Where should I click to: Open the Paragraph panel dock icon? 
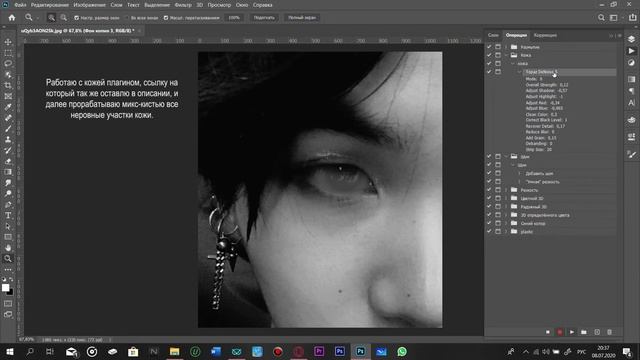(x=631, y=91)
